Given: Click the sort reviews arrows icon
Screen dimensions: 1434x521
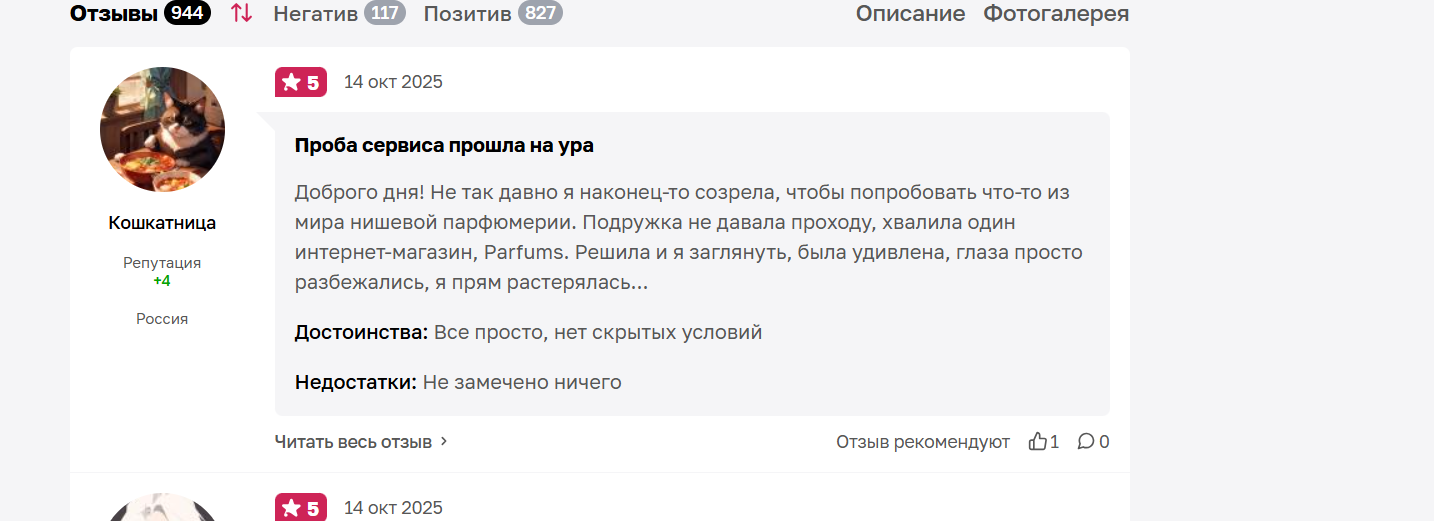Looking at the screenshot, I should click(x=241, y=13).
